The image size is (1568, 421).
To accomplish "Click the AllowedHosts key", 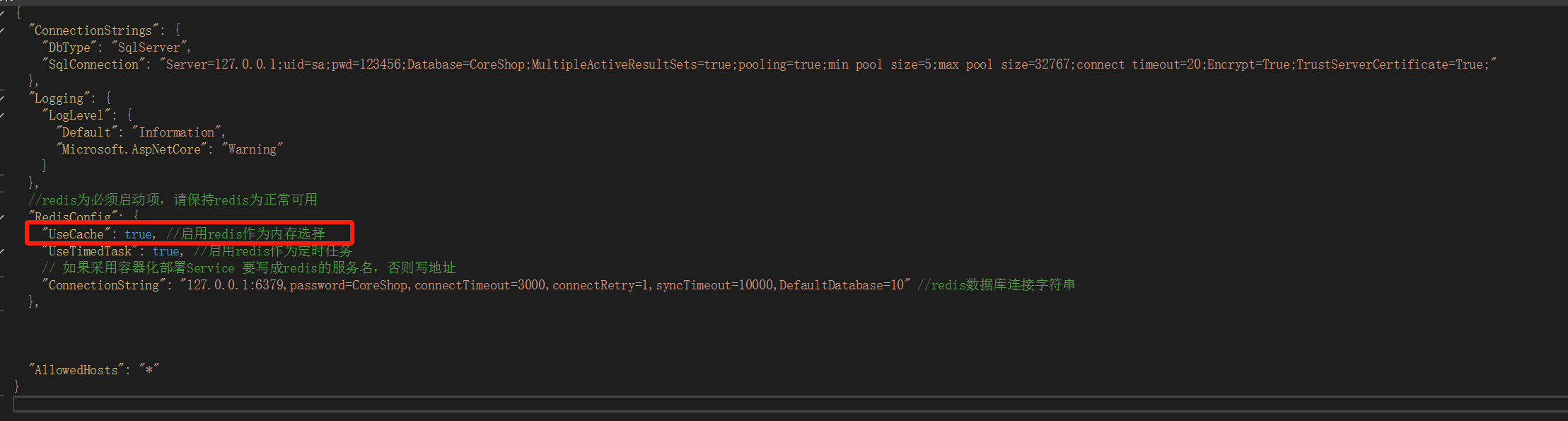I will coord(76,370).
